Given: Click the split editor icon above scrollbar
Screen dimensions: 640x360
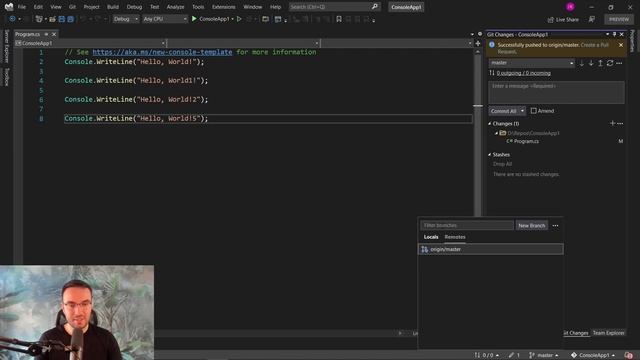Looking at the screenshot, I should coord(478,43).
